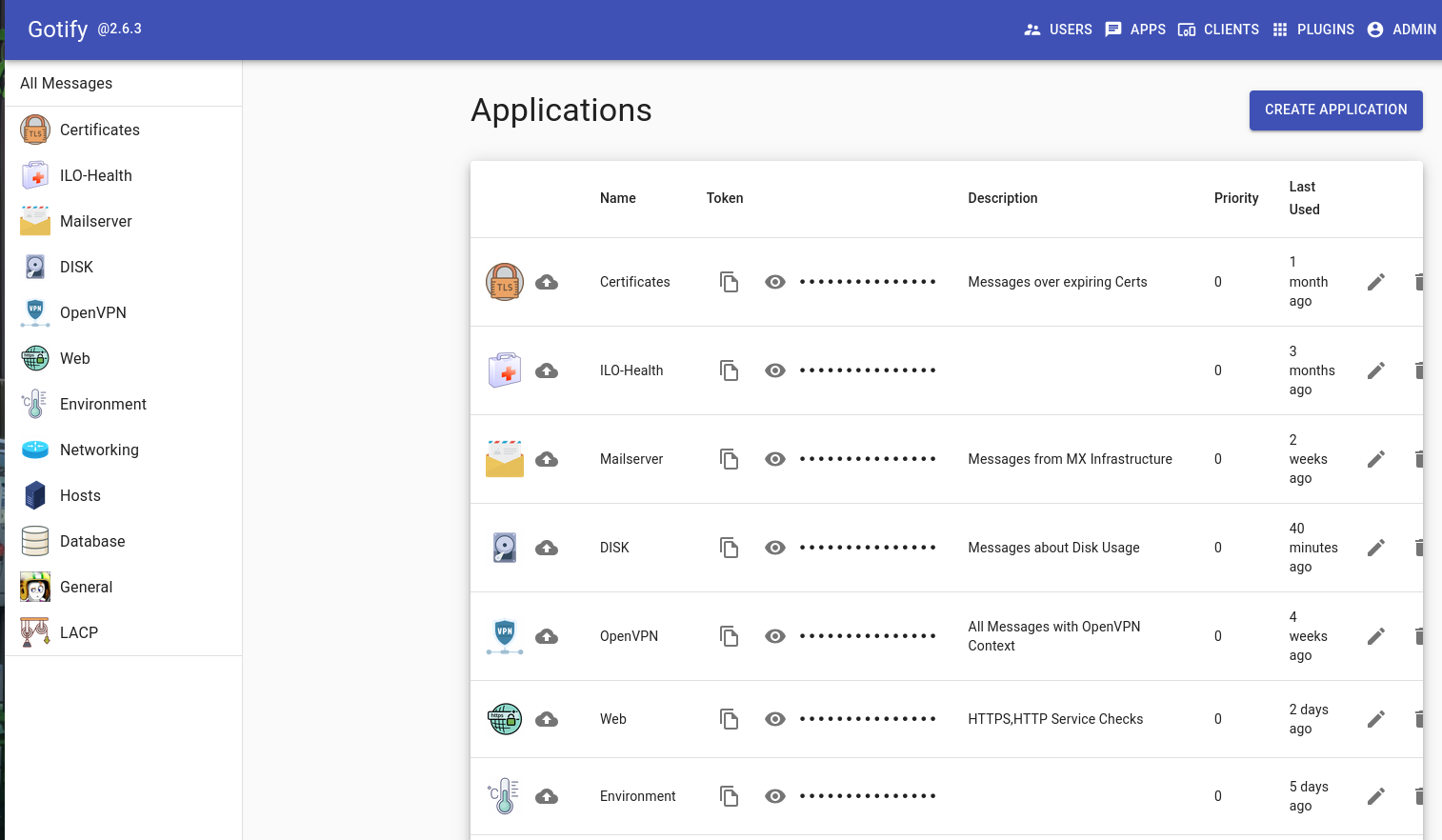This screenshot has width=1442, height=840.
Task: Open Networking messages in the sidebar
Action: [99, 450]
